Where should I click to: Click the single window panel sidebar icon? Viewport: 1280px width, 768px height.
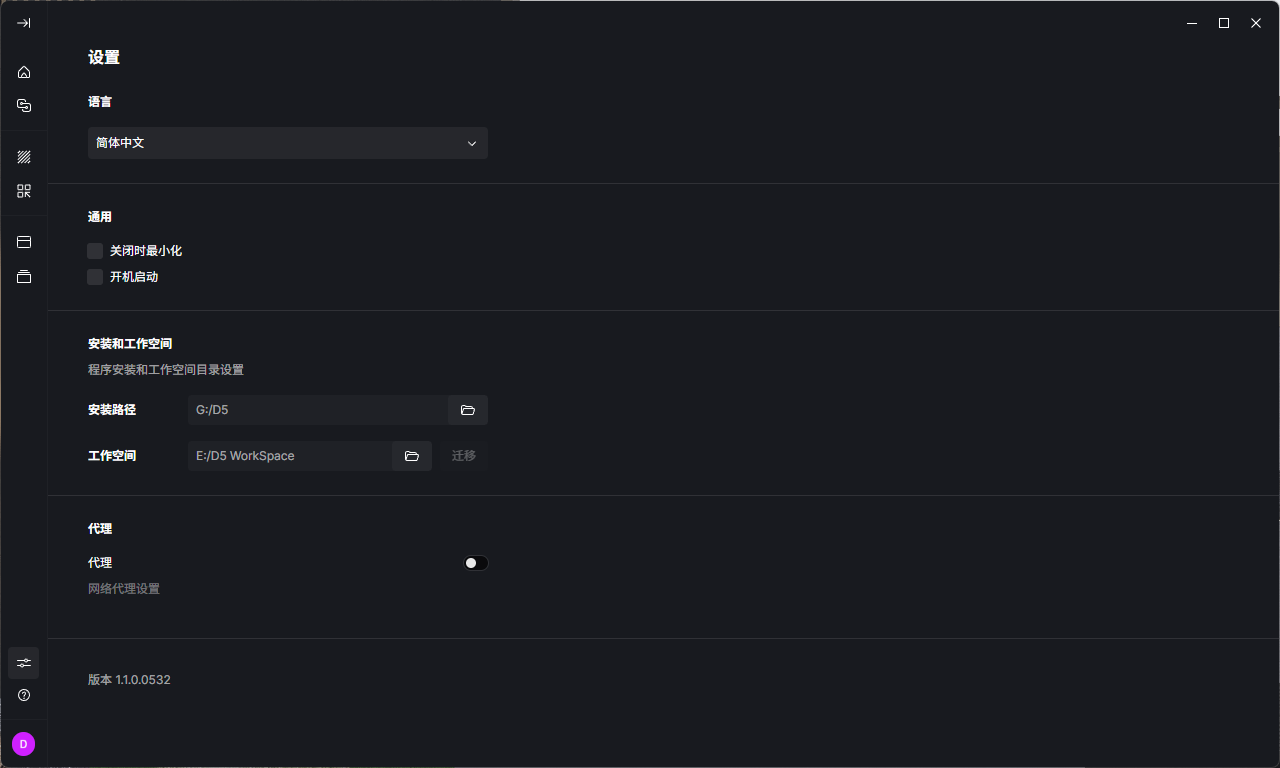point(24,242)
